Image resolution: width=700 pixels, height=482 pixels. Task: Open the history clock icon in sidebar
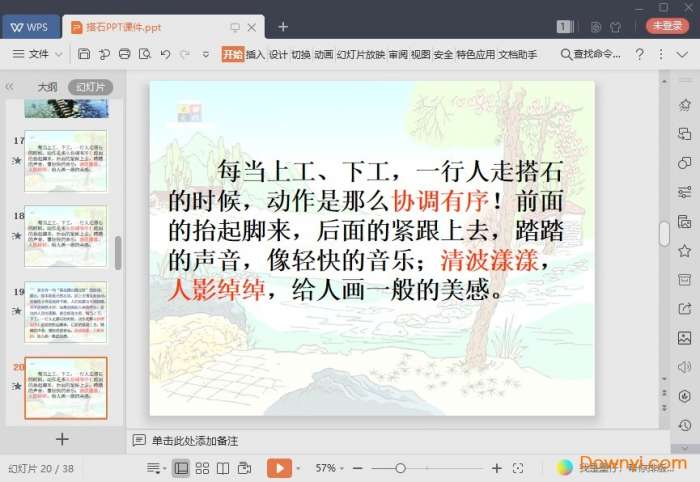684,425
